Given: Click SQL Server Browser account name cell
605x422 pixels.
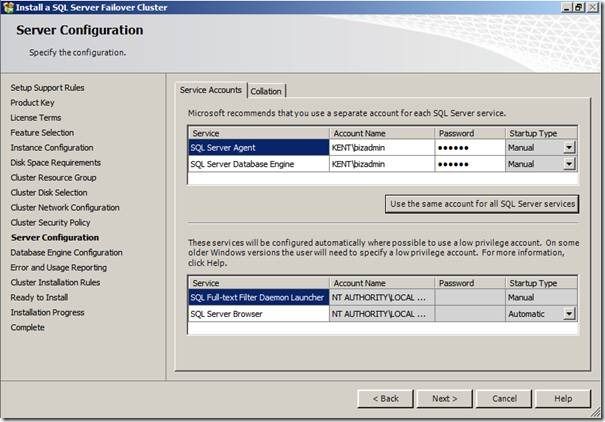Looking at the screenshot, I should (382, 314).
